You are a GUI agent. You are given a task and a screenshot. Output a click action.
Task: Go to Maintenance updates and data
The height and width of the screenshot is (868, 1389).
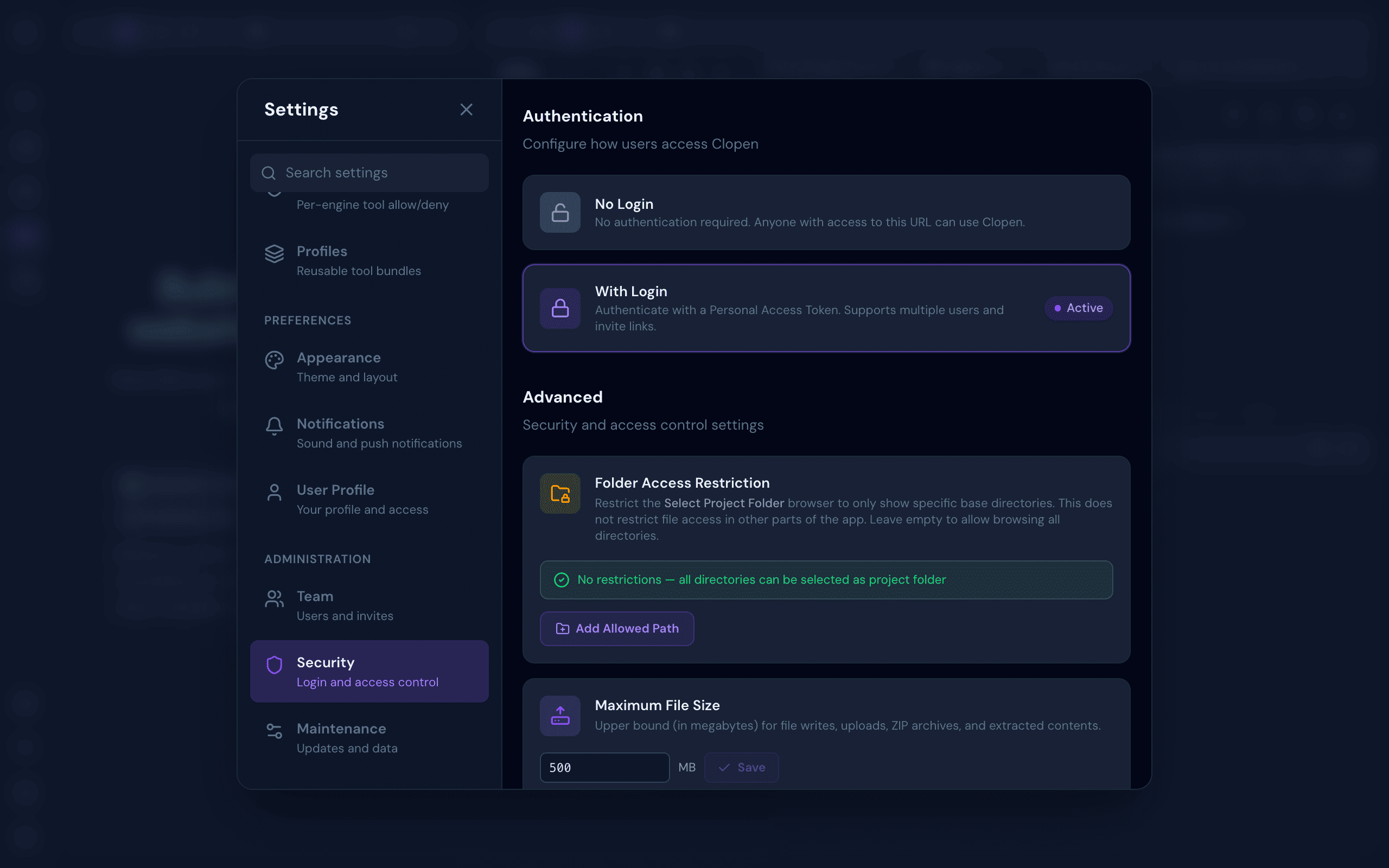(x=369, y=738)
